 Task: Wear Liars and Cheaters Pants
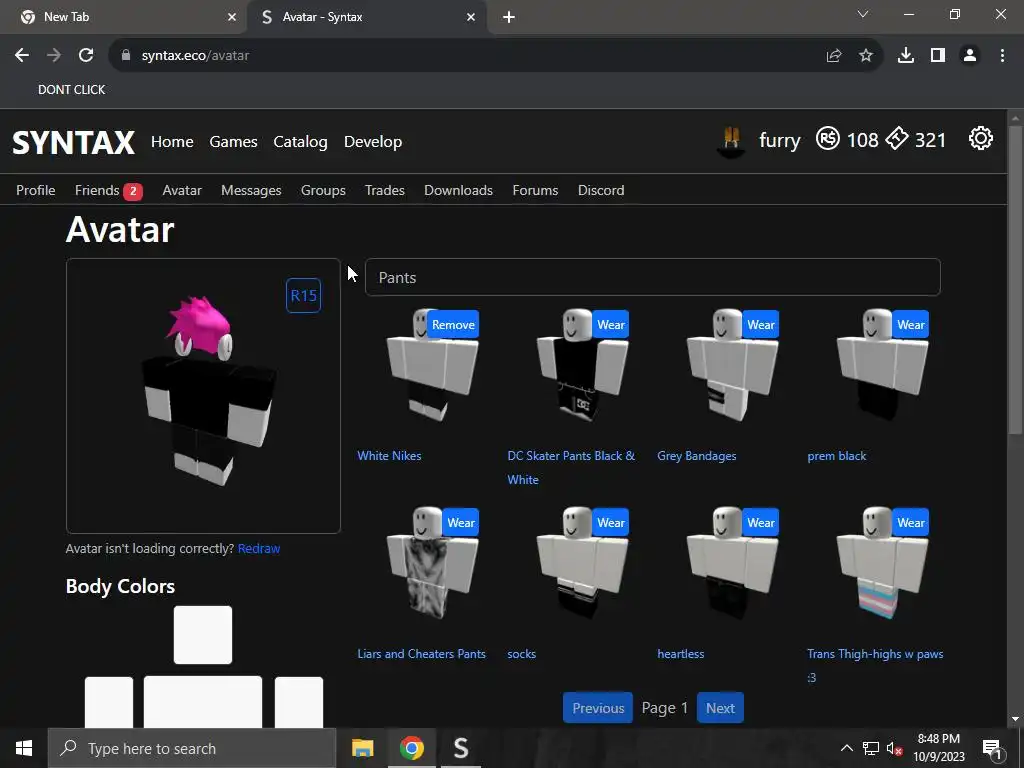460,522
